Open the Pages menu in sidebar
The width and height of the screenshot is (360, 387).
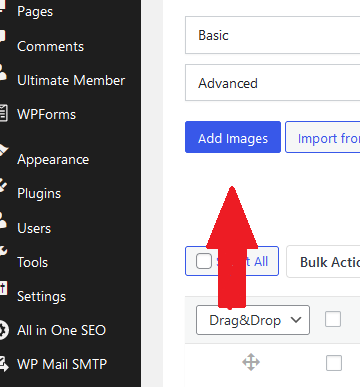pyautogui.click(x=35, y=12)
